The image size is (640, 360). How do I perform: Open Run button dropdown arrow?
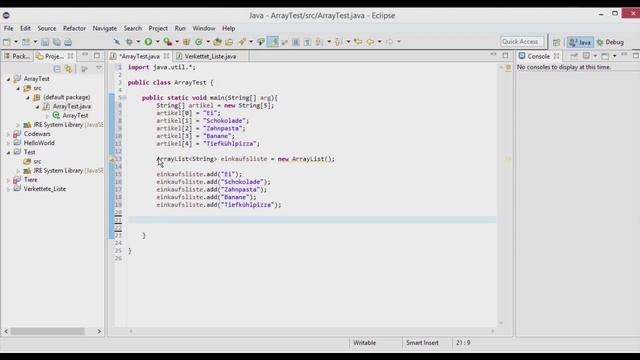[158, 42]
